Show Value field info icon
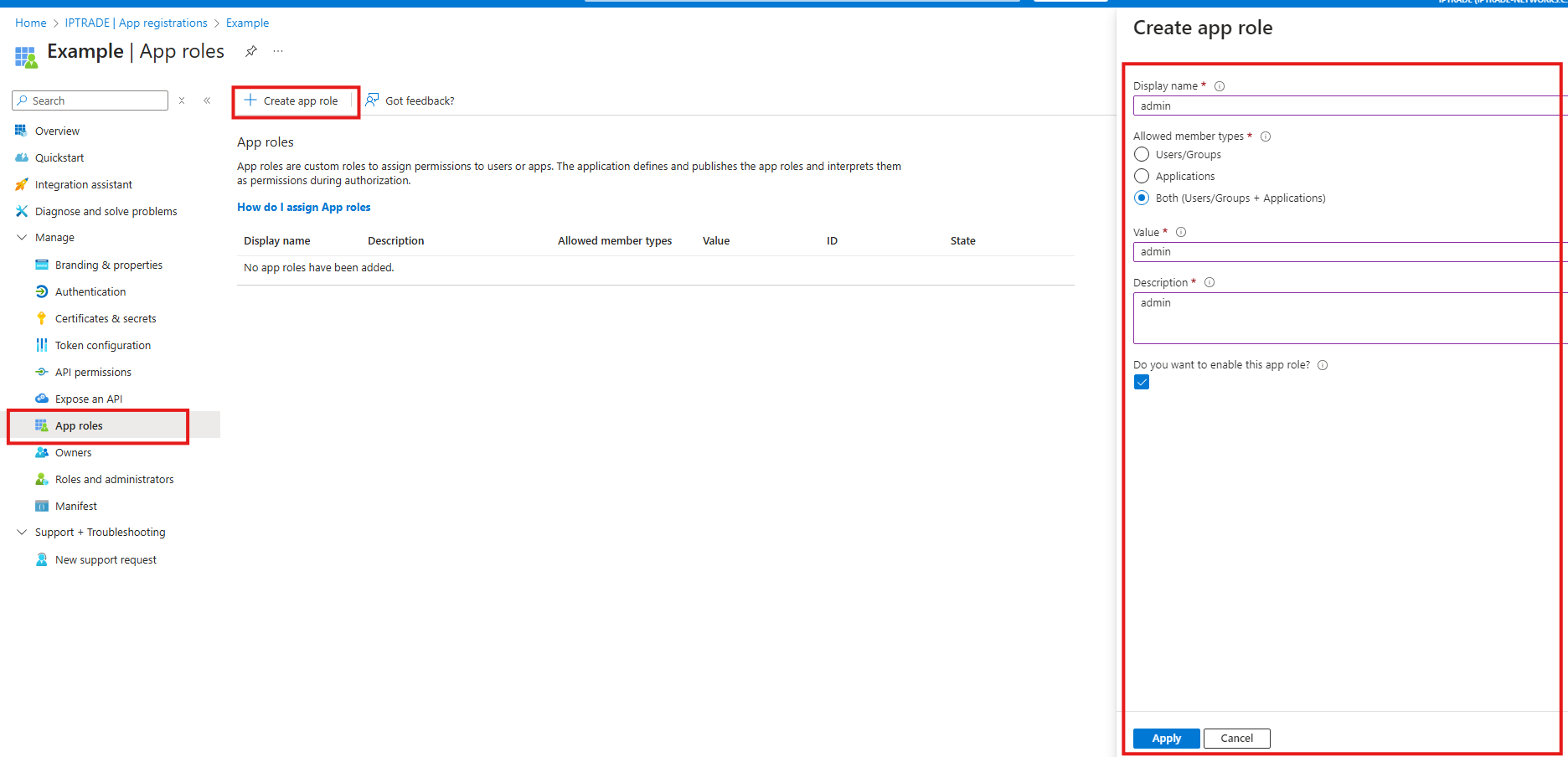The image size is (1568, 757). point(1181,232)
